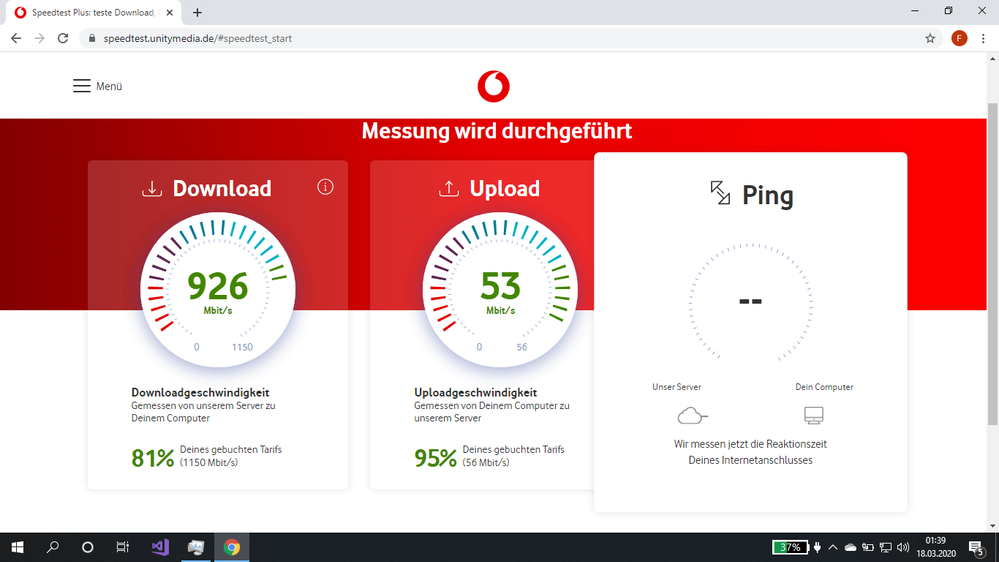Open Visual Studio from taskbar
This screenshot has height=562, width=999.
160,547
